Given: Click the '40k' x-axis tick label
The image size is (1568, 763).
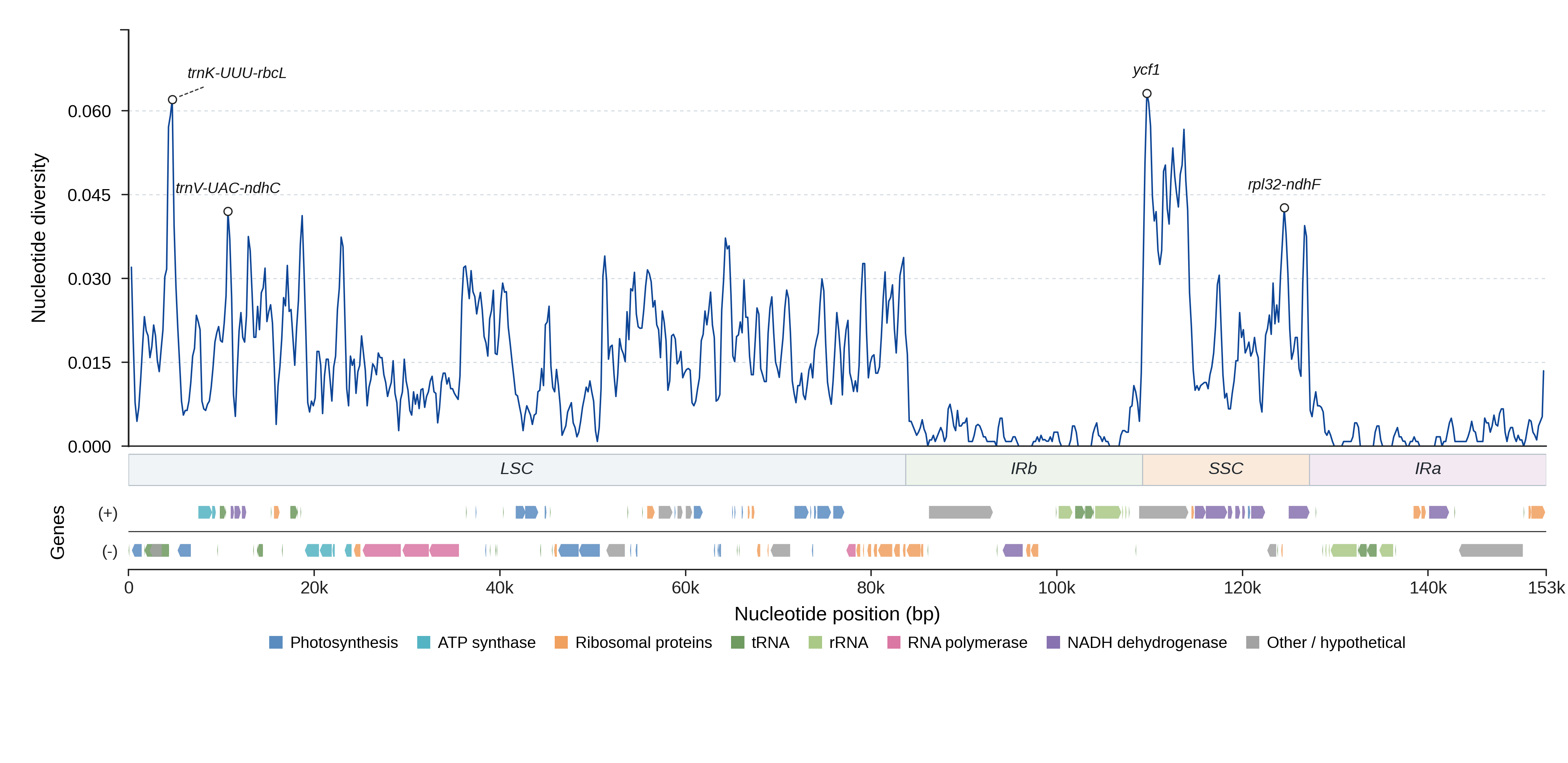Looking at the screenshot, I should tap(500, 588).
